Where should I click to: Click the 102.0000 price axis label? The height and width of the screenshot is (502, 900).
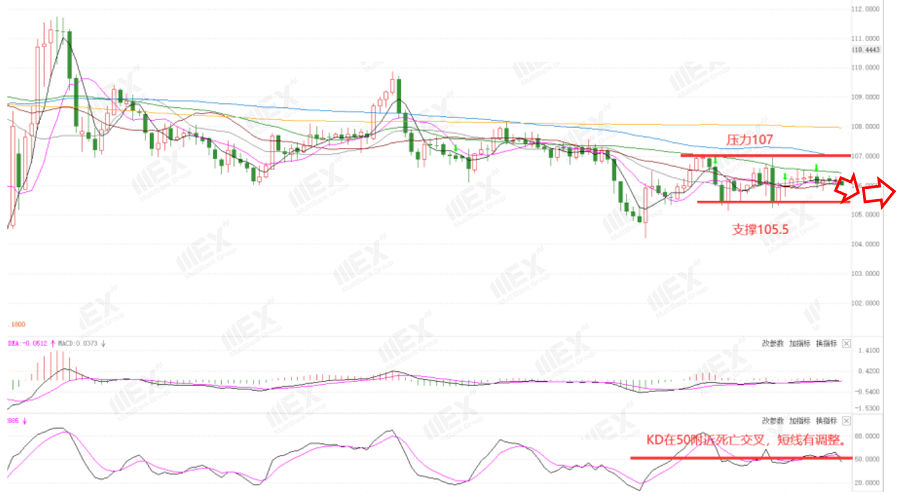click(x=866, y=303)
